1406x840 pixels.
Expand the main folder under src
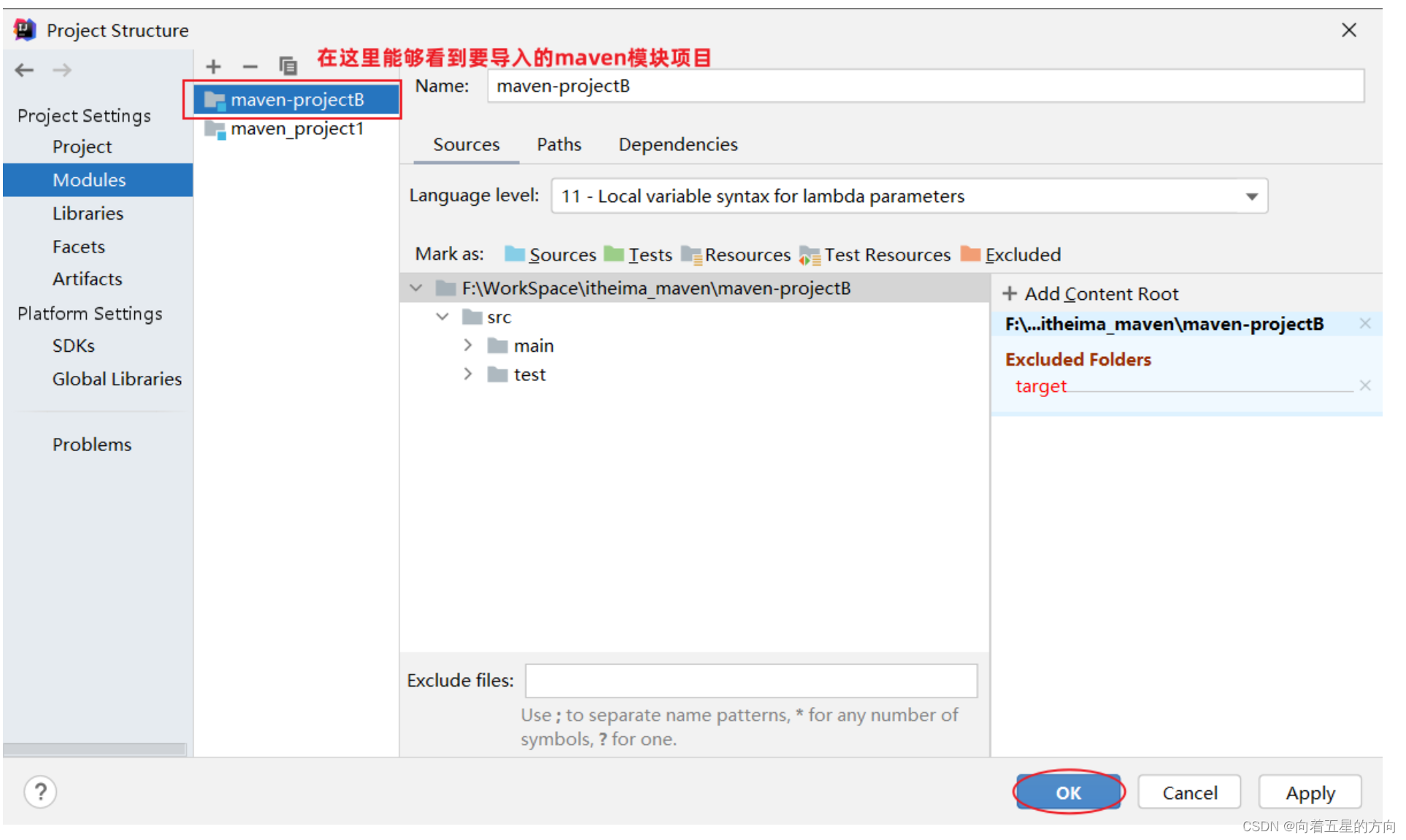pos(467,346)
